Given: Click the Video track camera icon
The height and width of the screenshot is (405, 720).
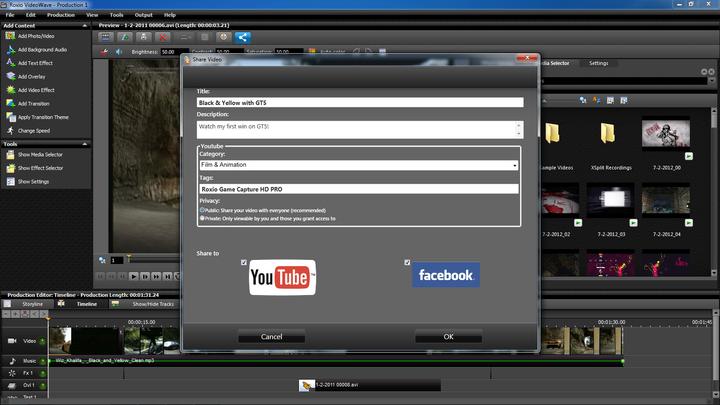Looking at the screenshot, I should point(12,341).
